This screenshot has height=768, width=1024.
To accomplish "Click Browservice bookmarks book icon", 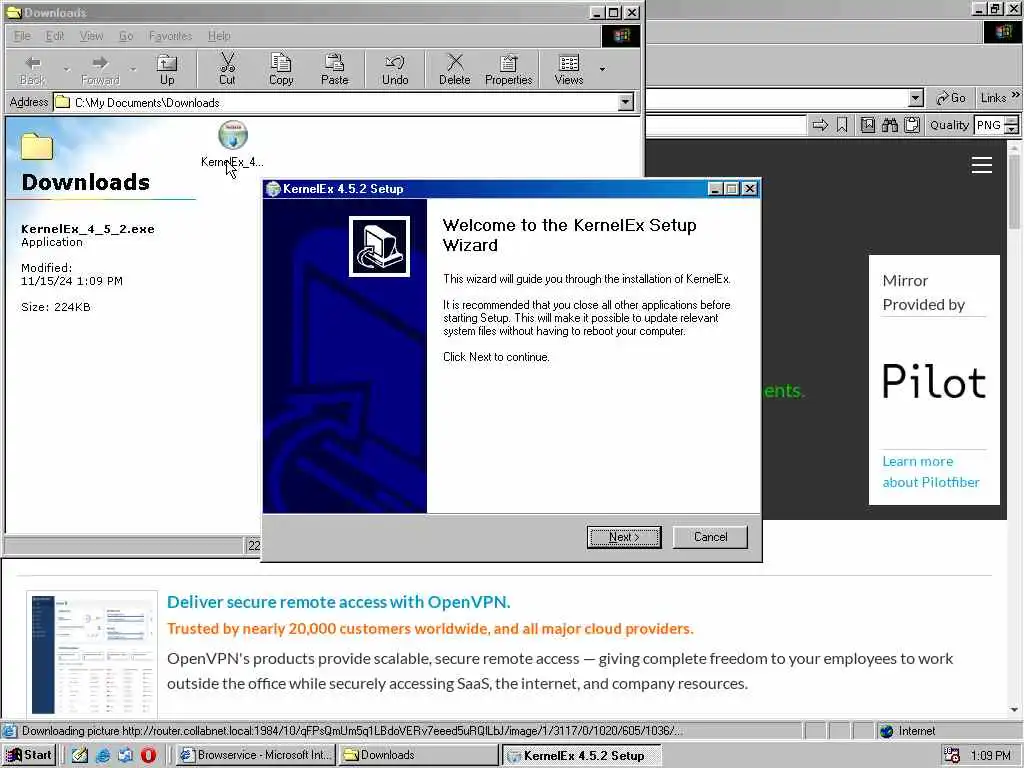I will coord(867,125).
